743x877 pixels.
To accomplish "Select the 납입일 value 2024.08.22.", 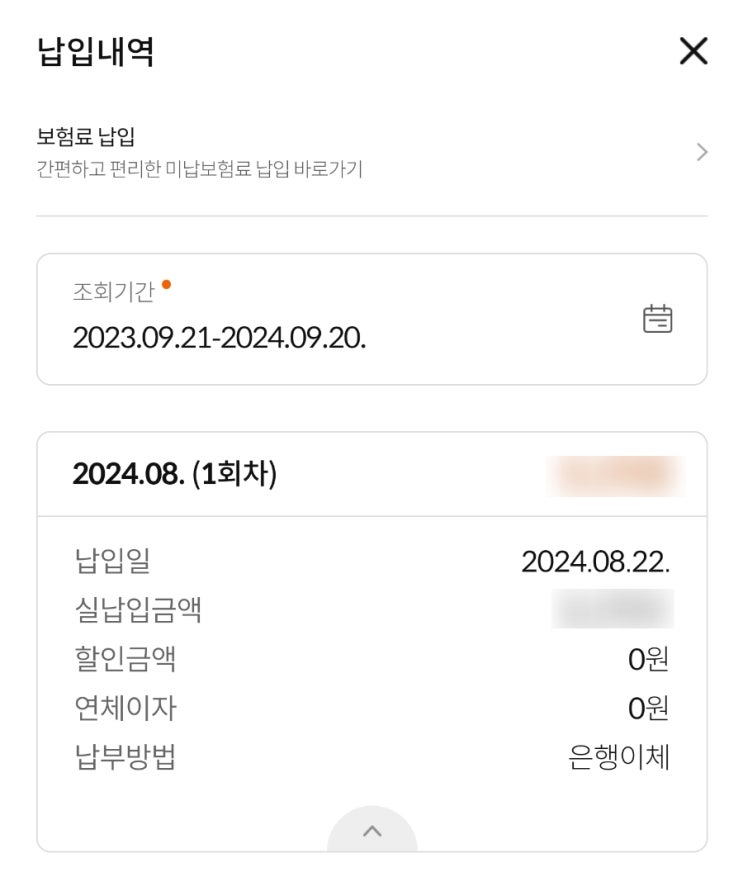I will [x=595, y=561].
